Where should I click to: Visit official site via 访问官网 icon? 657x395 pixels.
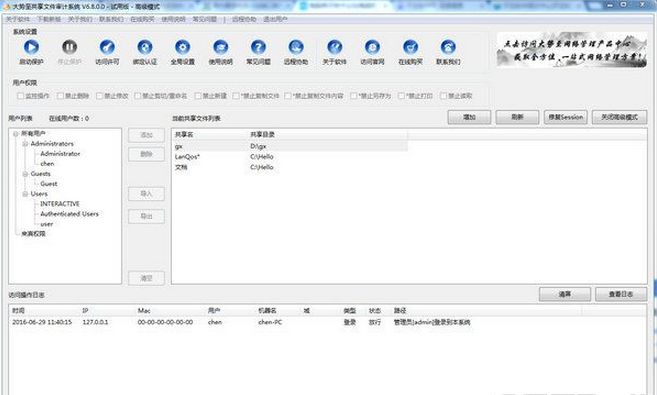[x=372, y=47]
